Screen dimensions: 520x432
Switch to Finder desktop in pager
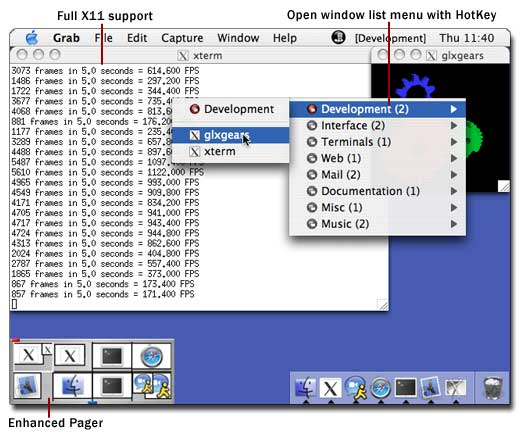coord(72,386)
